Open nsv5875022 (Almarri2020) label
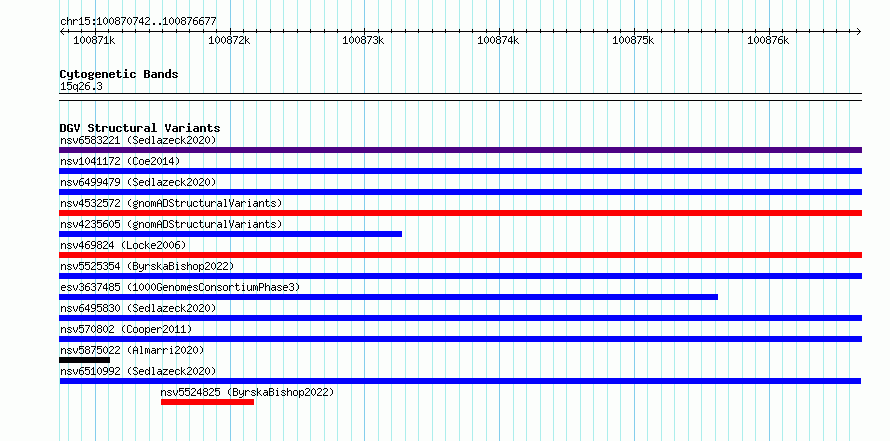Screen dimensions: 890x441 pos(132,350)
